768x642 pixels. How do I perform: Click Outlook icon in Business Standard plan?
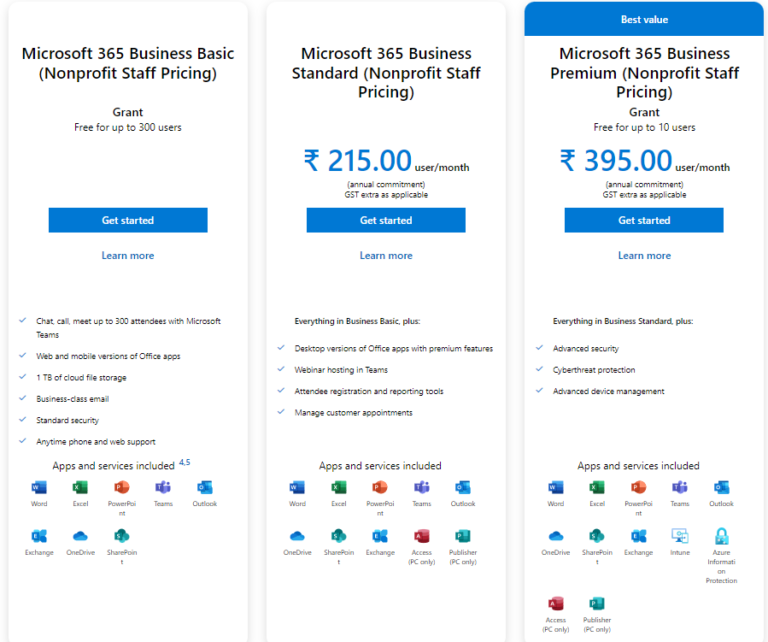click(x=463, y=487)
